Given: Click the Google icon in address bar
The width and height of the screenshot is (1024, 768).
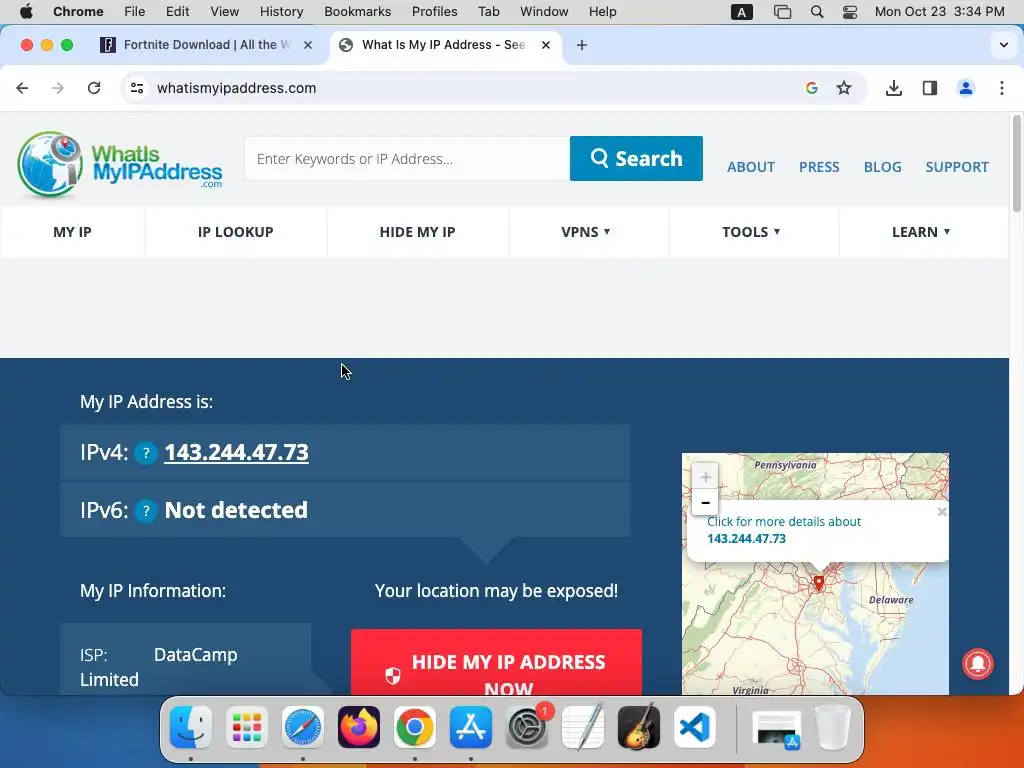Looking at the screenshot, I should [x=812, y=88].
